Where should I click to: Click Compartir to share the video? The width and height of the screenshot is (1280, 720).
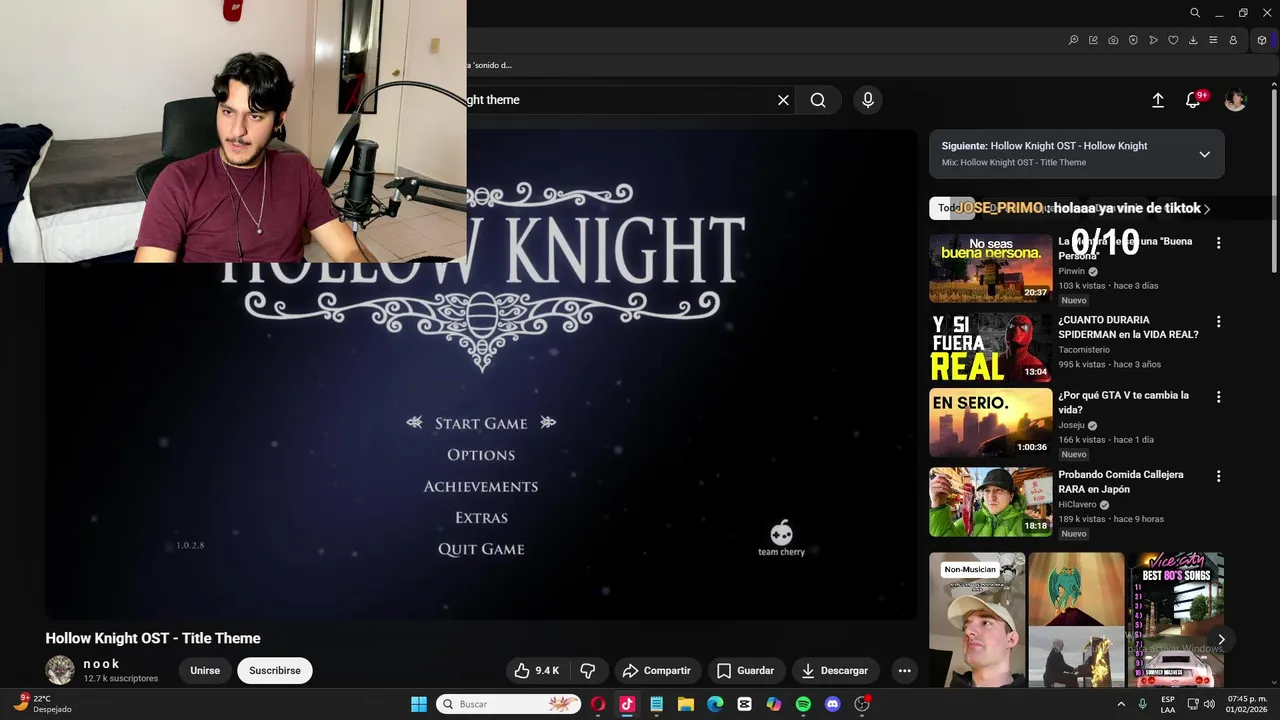pyautogui.click(x=655, y=671)
